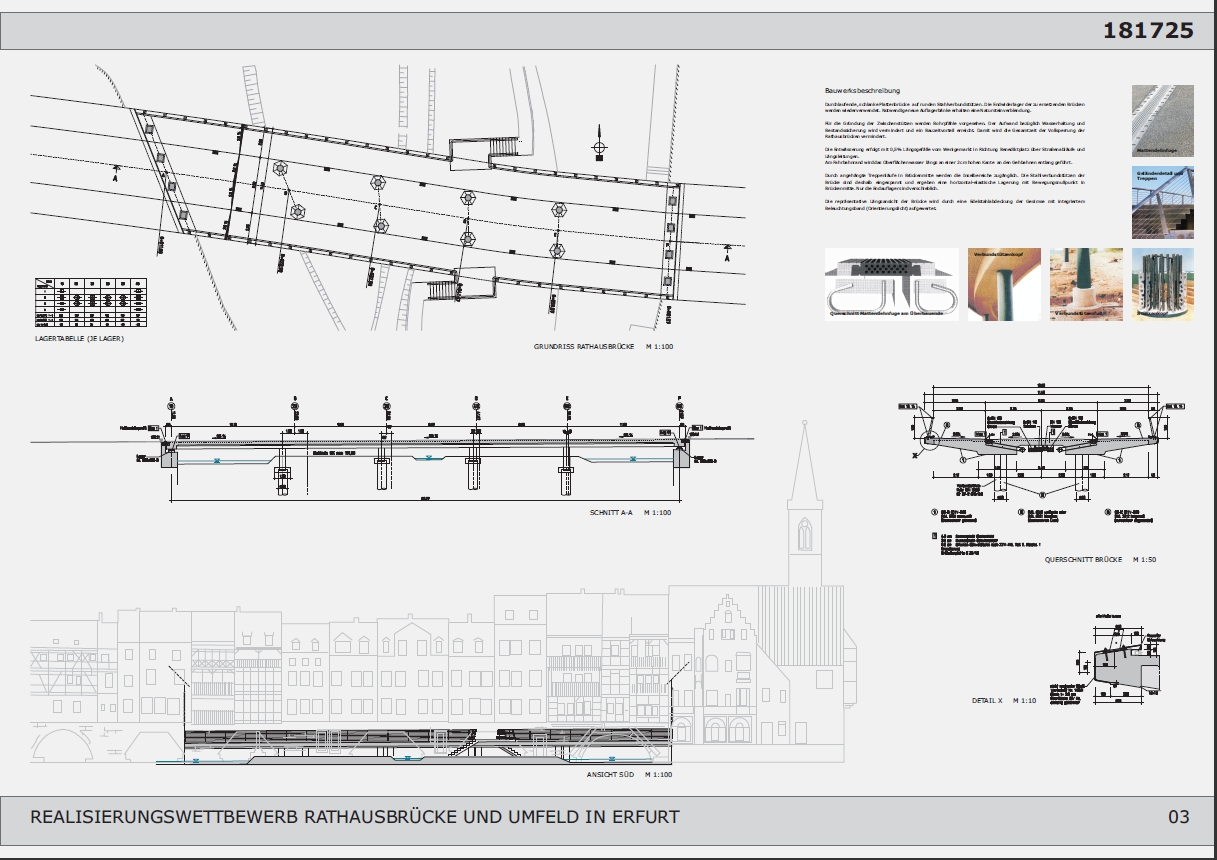Click the footer title 'REALISIERUNGSWETTBEWERB RATHAUSBRÜCKE UND UMFELD IN ERFURT'
The height and width of the screenshot is (860, 1217).
[355, 817]
